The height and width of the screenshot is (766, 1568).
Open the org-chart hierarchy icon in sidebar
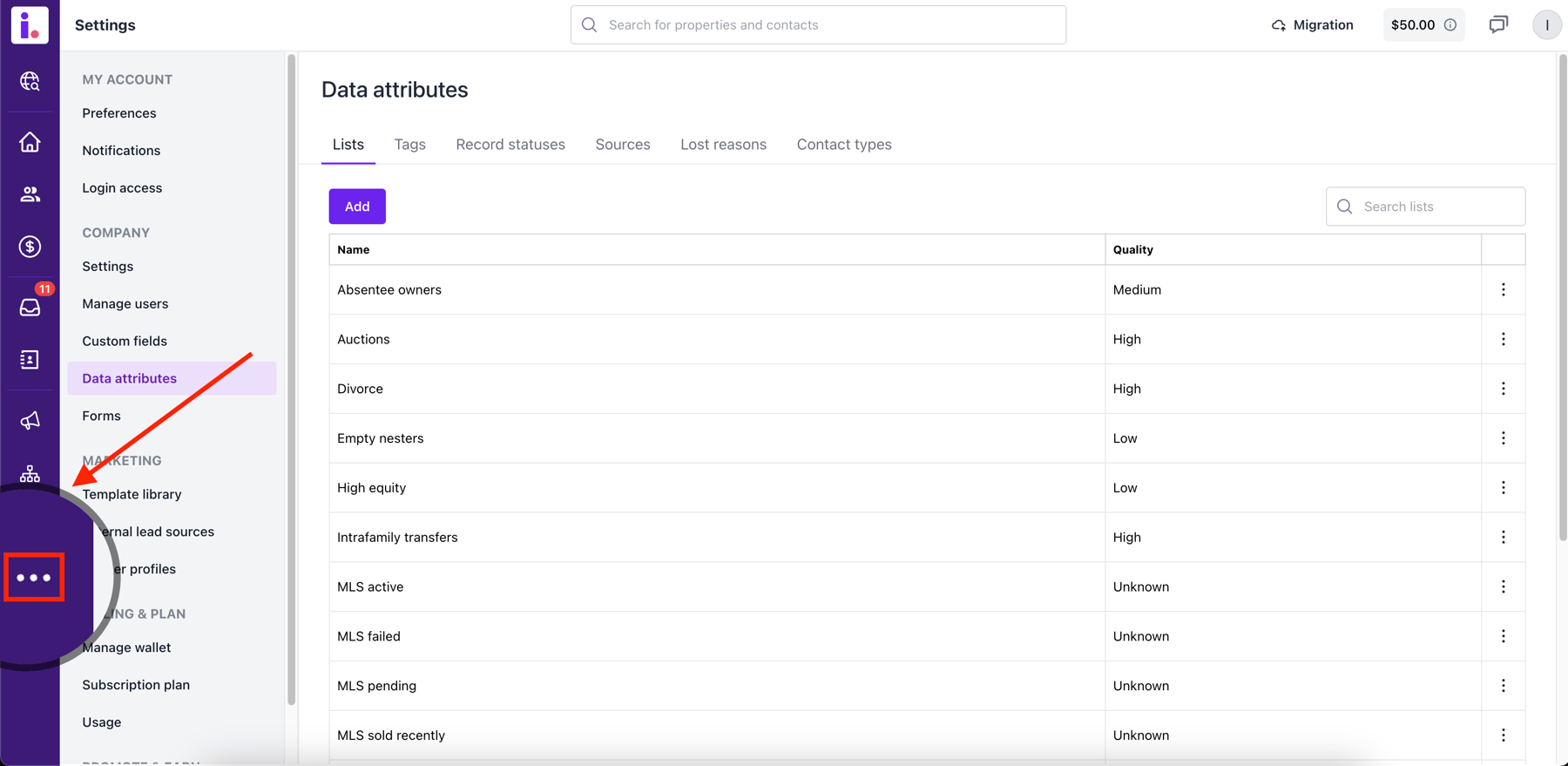[x=30, y=473]
